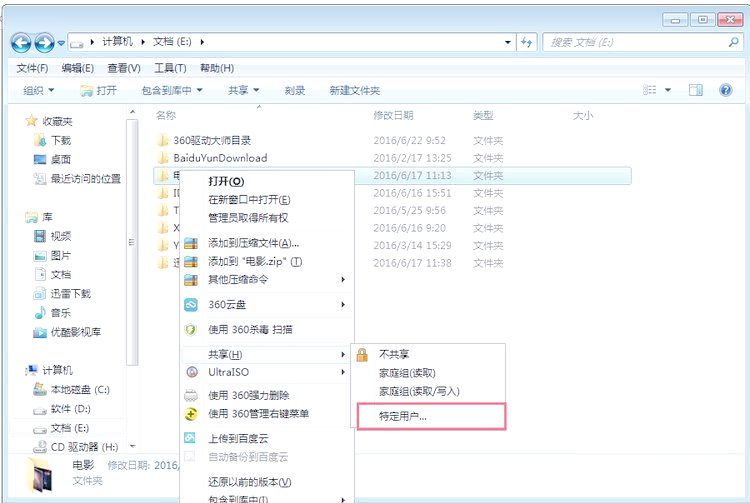The width and height of the screenshot is (750, 503).
Task: Click the magnifier search icon
Action: [x=733, y=42]
